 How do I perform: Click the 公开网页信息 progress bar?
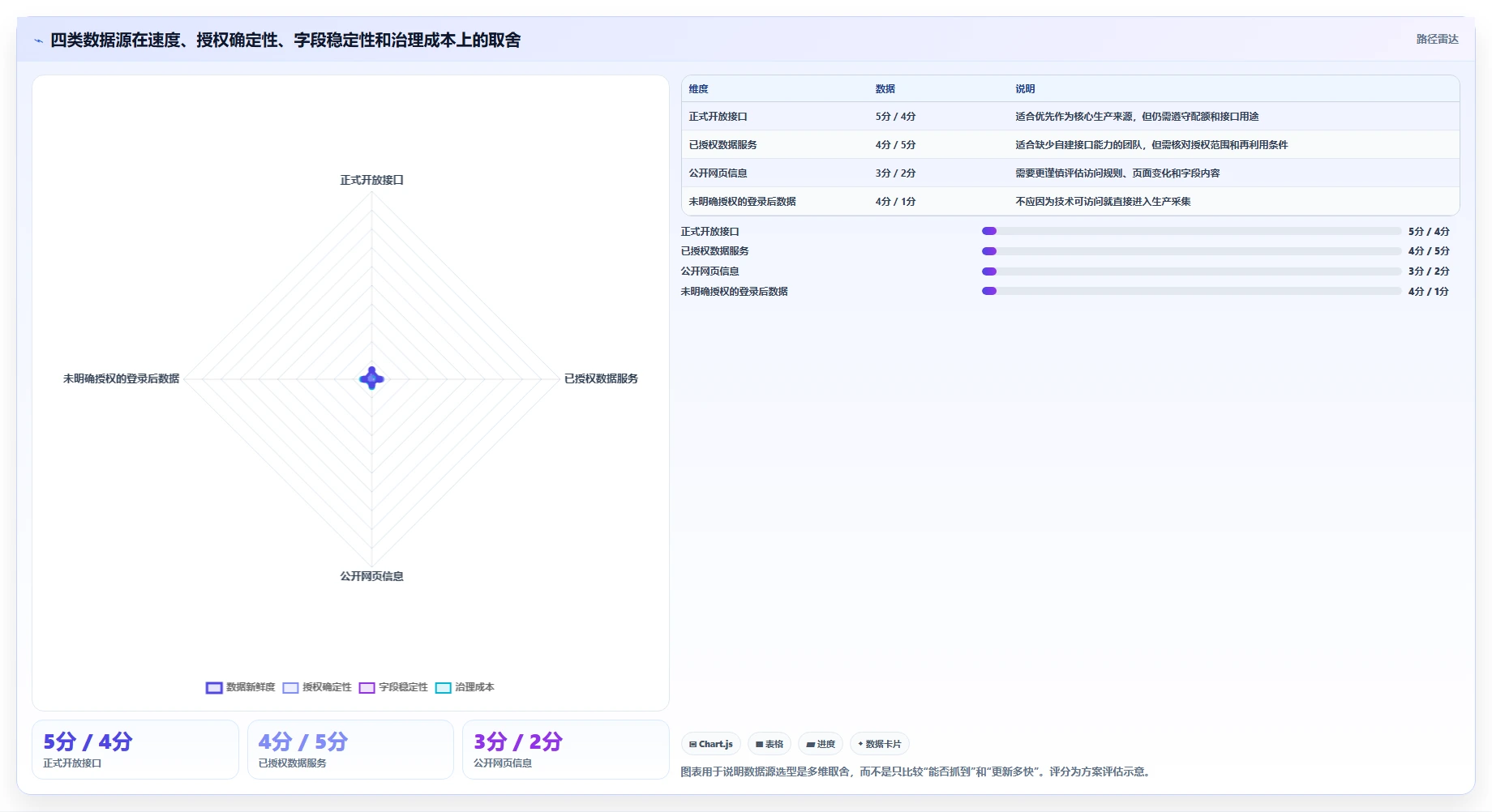click(x=1191, y=271)
